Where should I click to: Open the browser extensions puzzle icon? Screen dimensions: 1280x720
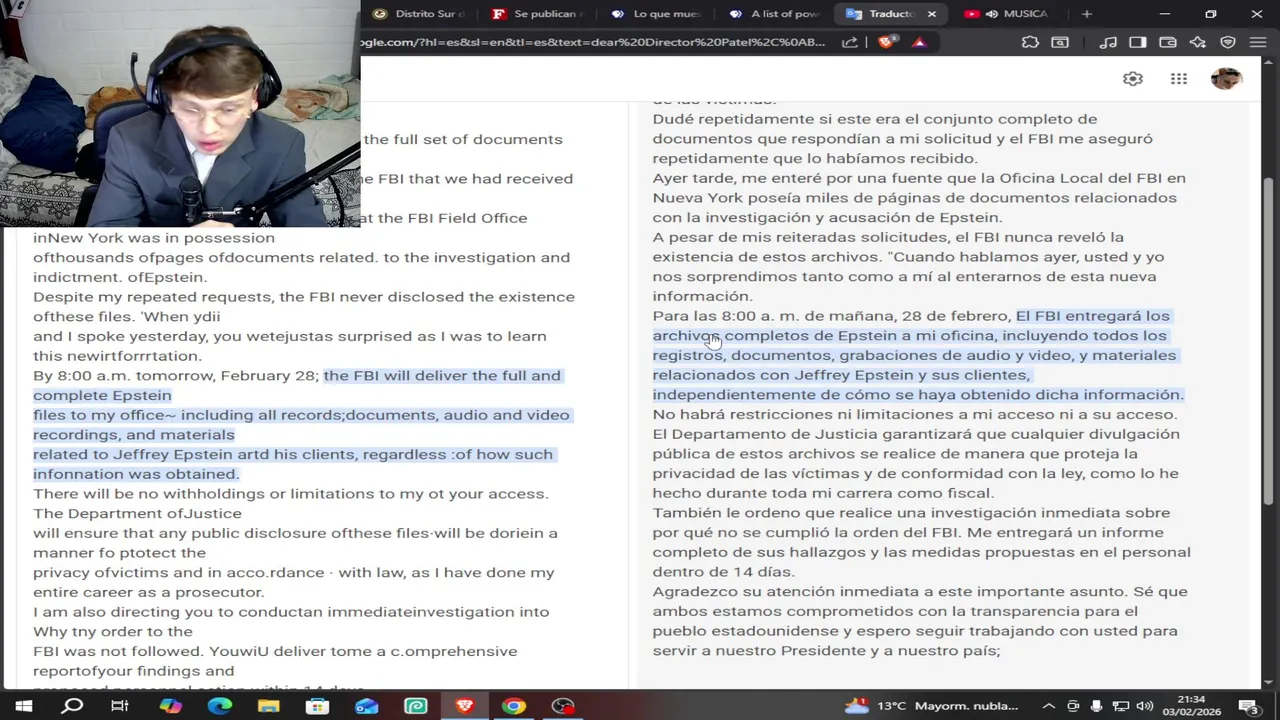coord(1030,42)
